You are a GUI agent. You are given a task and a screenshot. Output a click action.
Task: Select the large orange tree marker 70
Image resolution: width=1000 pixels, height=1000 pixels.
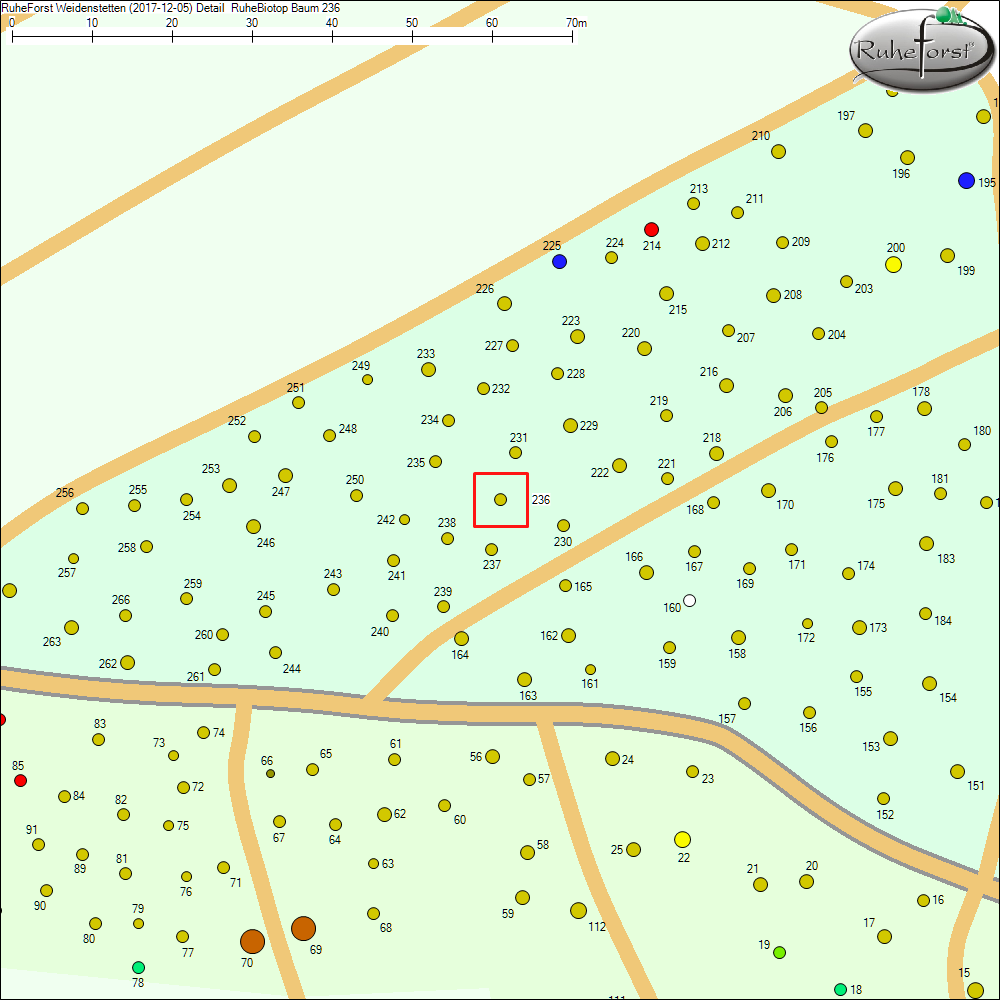(252, 941)
